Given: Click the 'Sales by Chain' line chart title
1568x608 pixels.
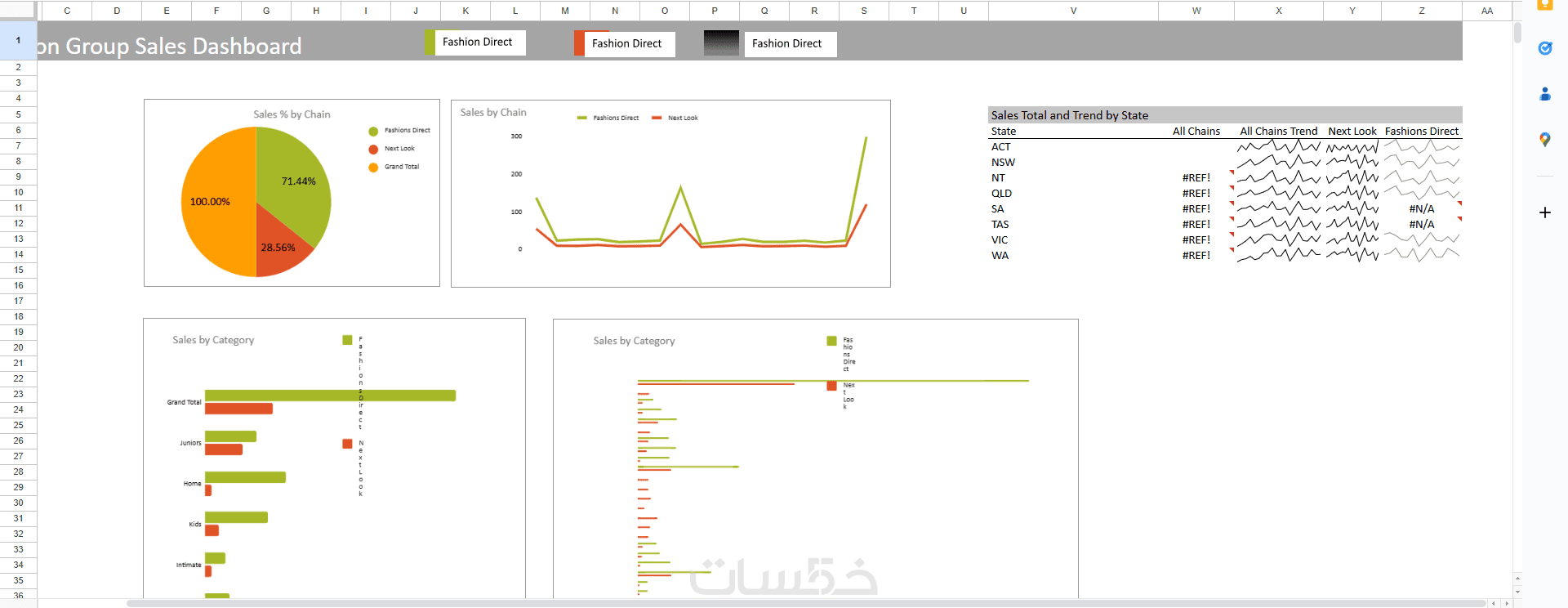Looking at the screenshot, I should click(x=493, y=112).
